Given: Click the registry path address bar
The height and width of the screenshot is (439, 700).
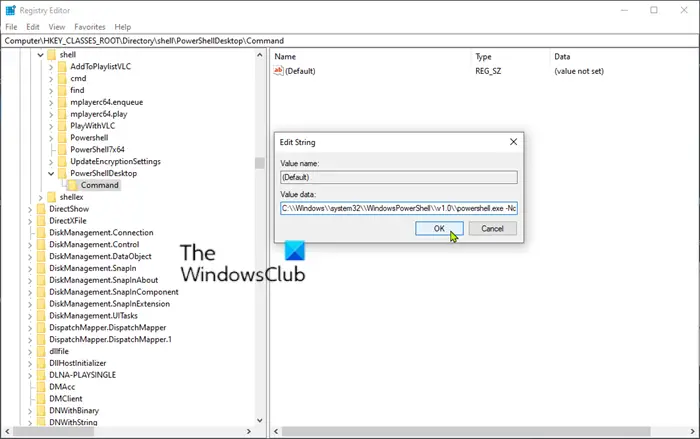Looking at the screenshot, I should 350,41.
